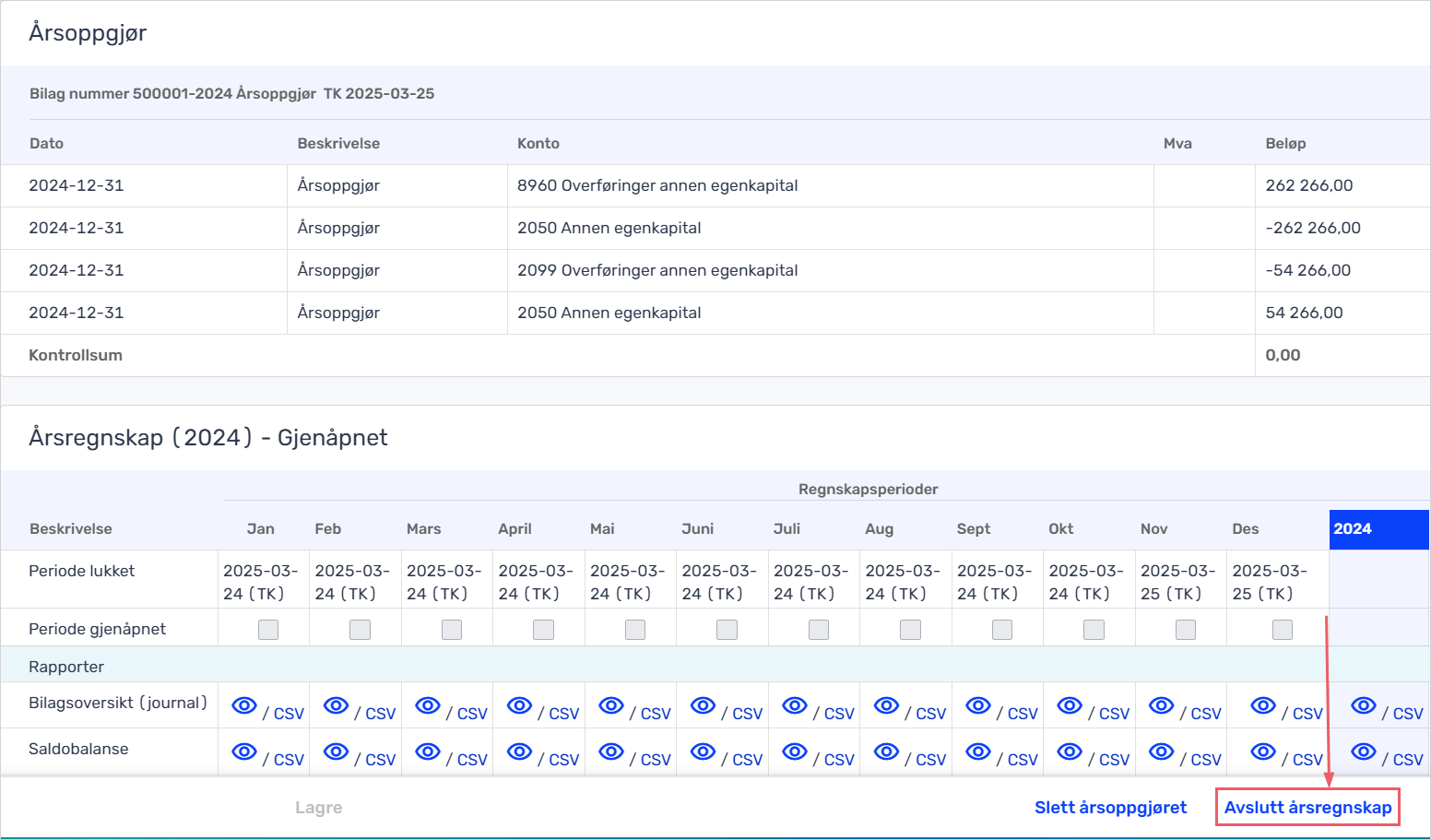View Saldobalanse report for Mai

[611, 751]
